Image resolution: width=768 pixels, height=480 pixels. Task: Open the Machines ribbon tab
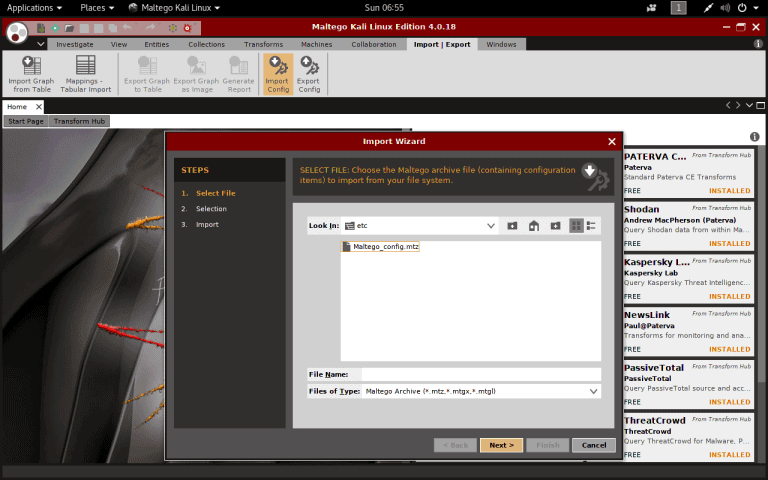pyautogui.click(x=316, y=45)
